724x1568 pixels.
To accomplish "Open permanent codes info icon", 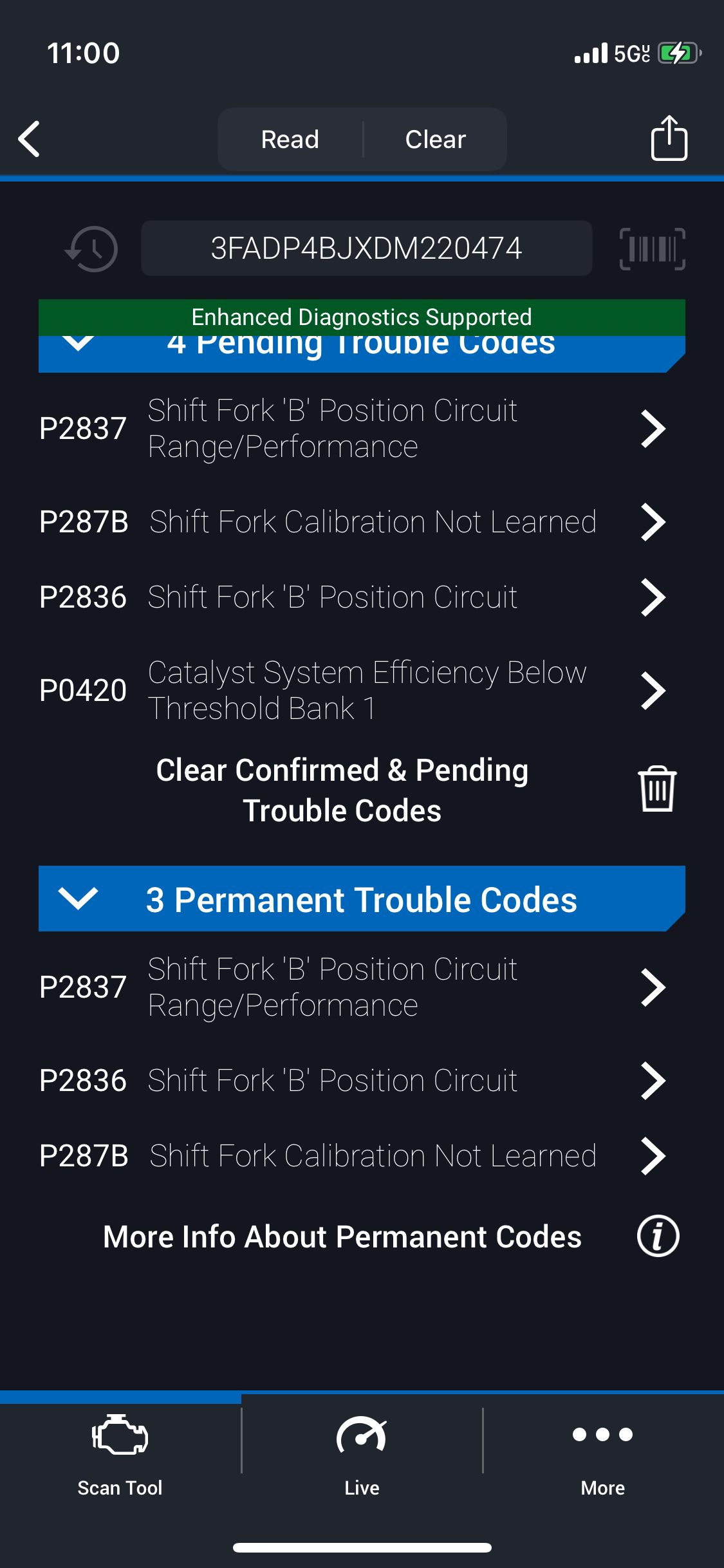I will coord(658,1237).
